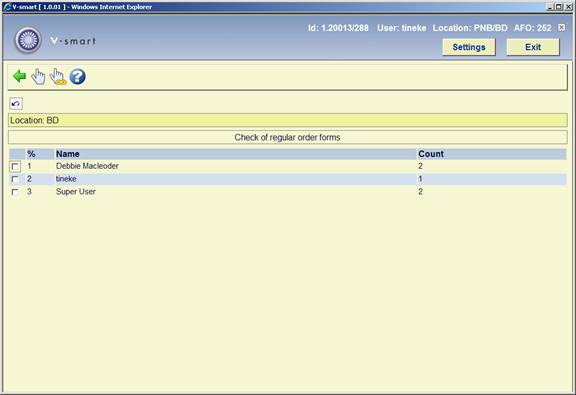Click the count value in tineke's row

(x=420, y=179)
